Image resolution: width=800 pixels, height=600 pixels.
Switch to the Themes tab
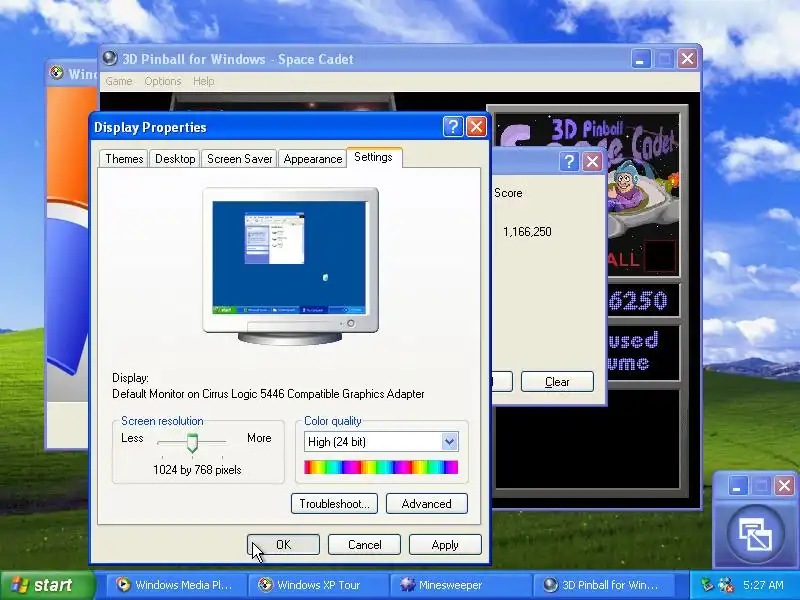point(124,159)
